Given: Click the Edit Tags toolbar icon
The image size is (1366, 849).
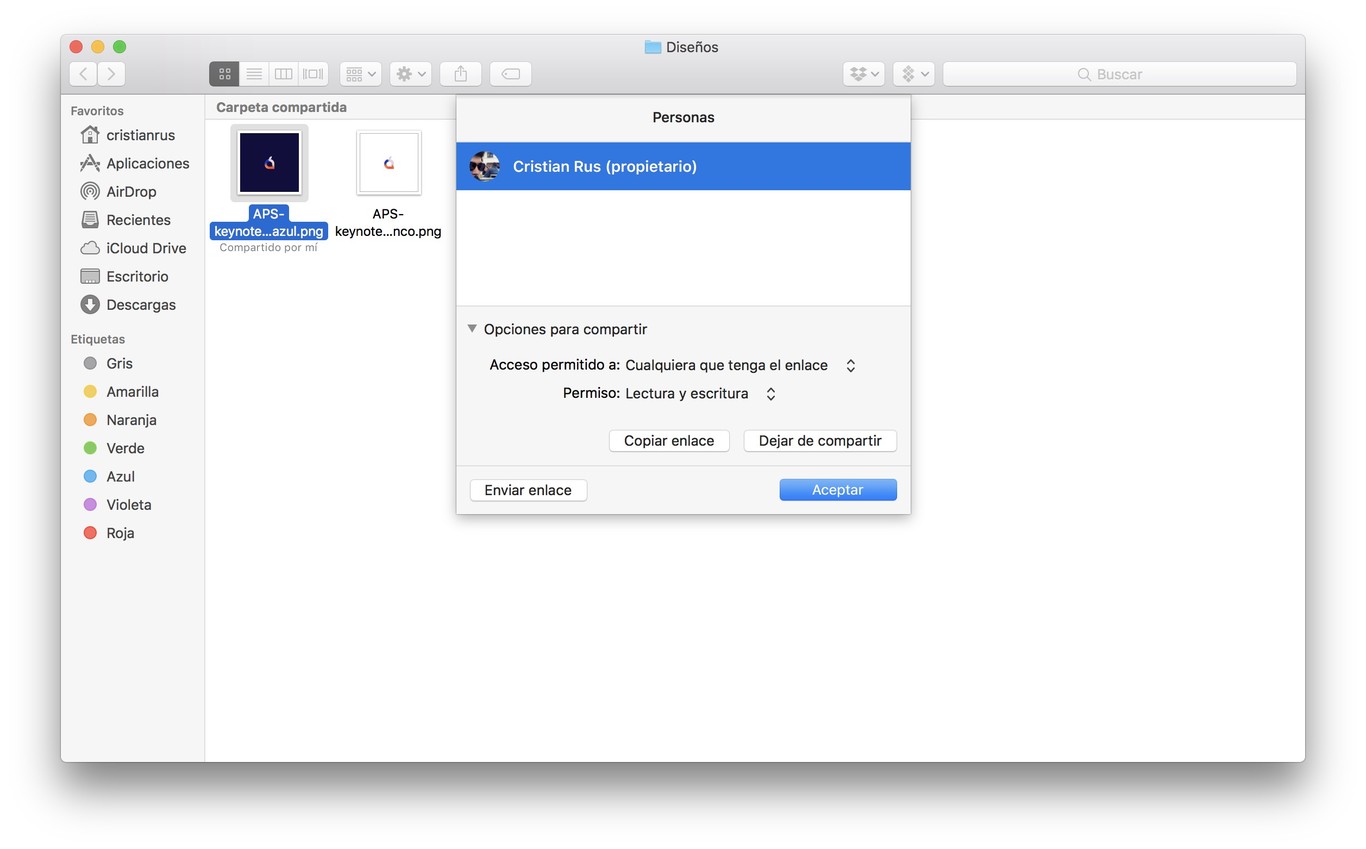Looking at the screenshot, I should tap(510, 74).
